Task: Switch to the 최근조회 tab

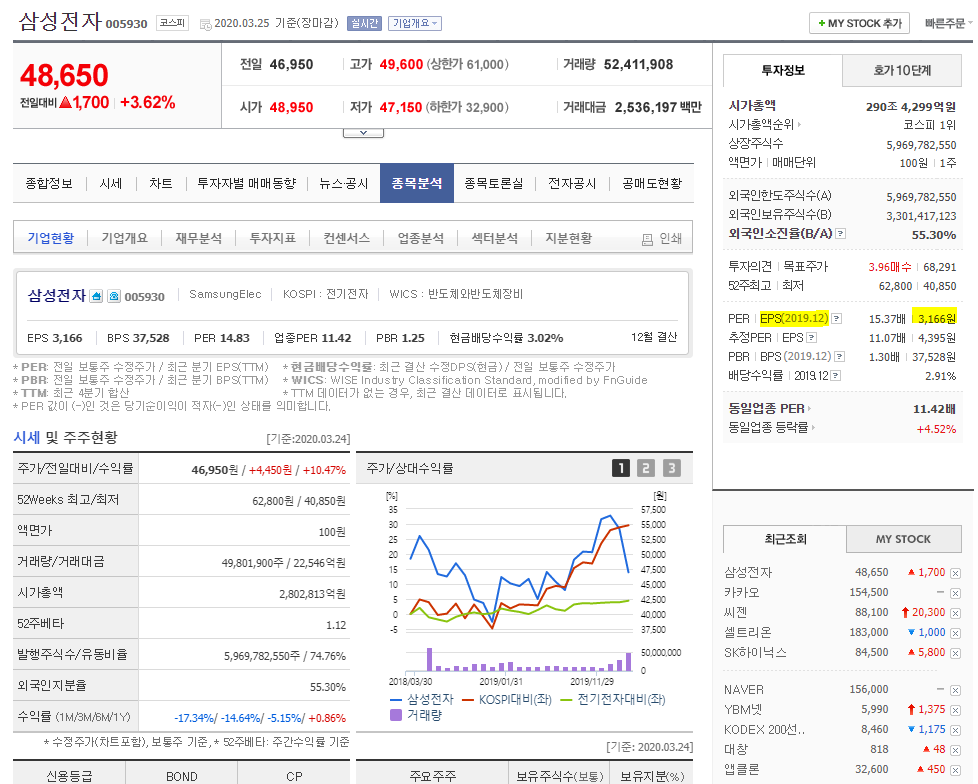Action: pyautogui.click(x=785, y=539)
